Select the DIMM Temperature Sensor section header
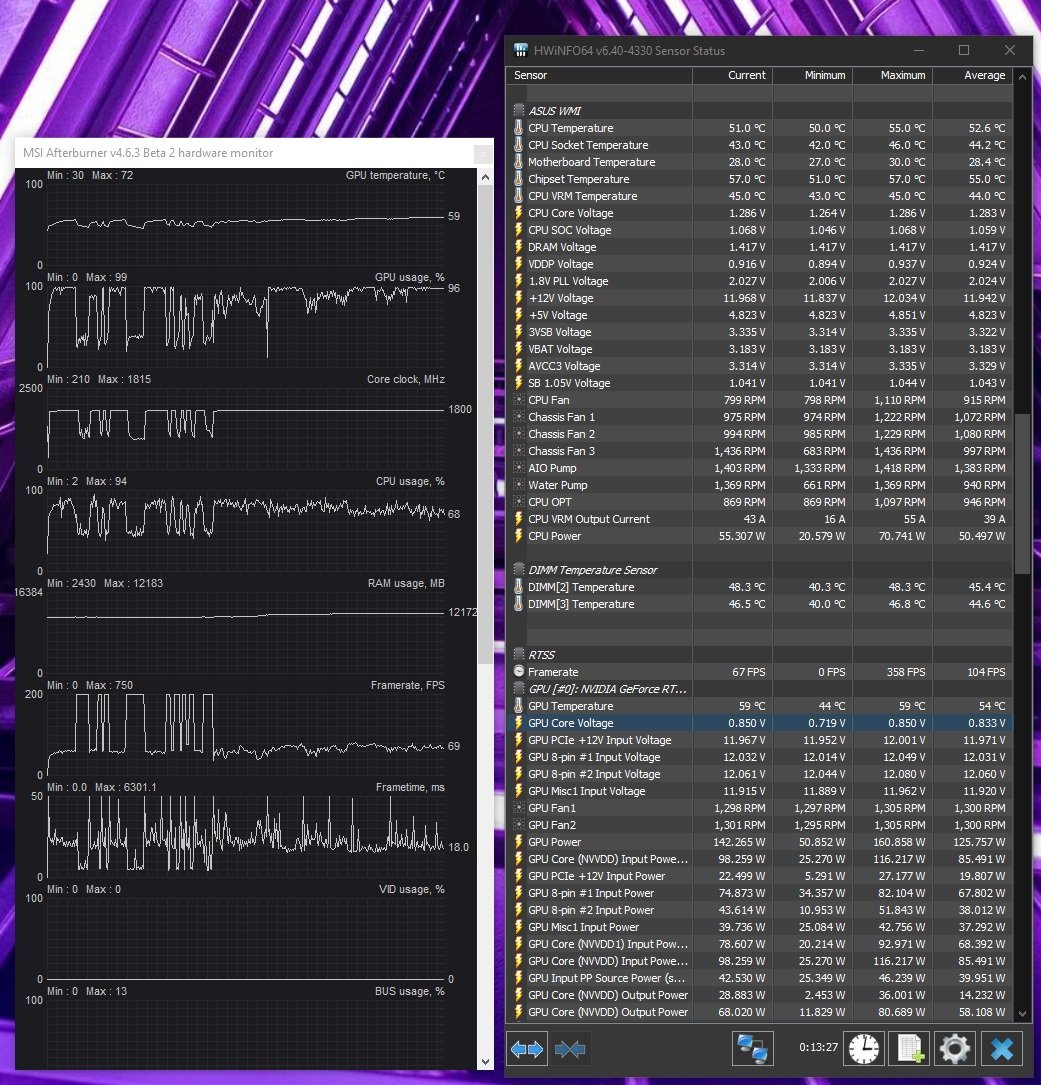Screen dimensions: 1041x1085 (x=759, y=569)
